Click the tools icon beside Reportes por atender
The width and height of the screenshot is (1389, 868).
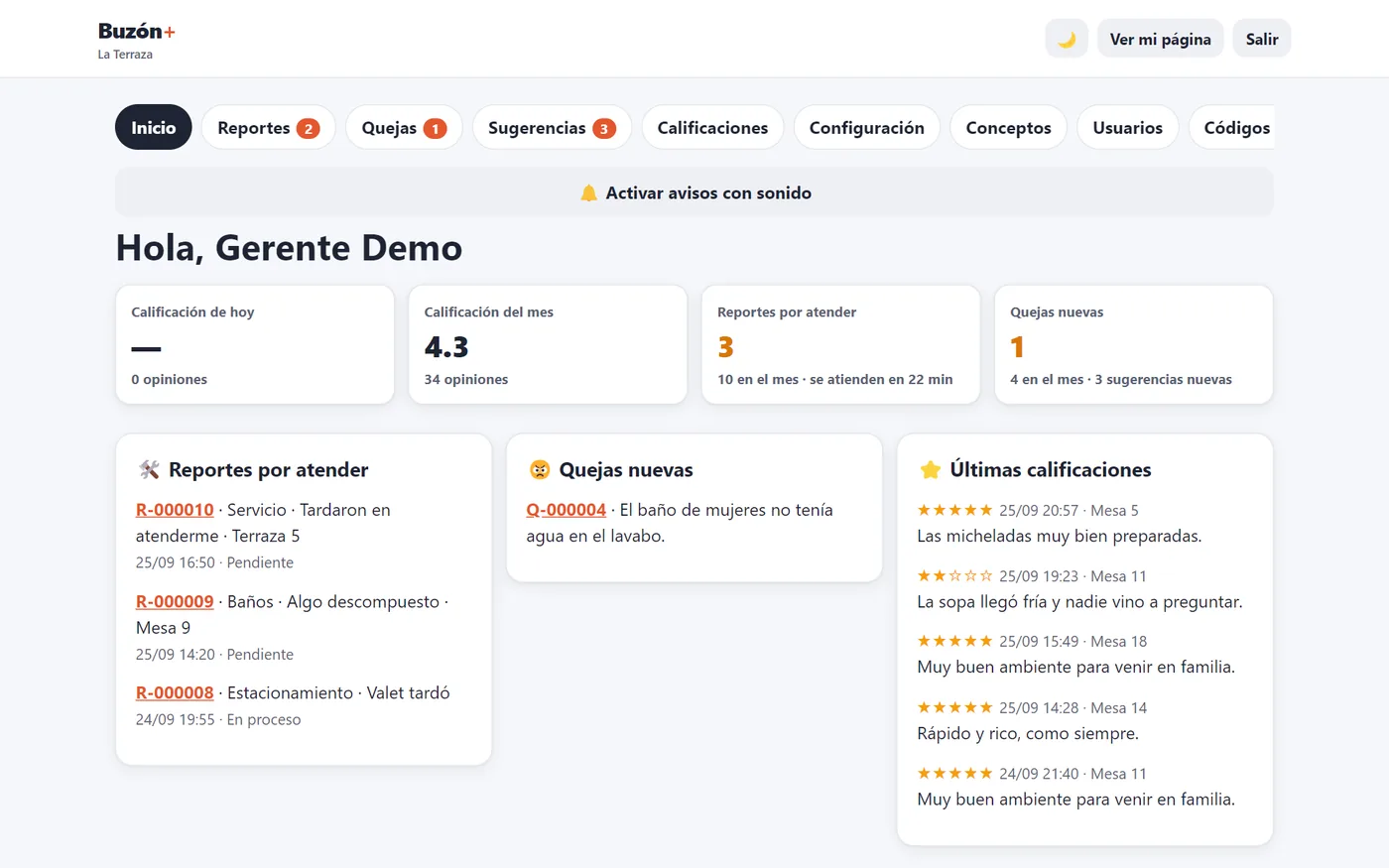(149, 469)
